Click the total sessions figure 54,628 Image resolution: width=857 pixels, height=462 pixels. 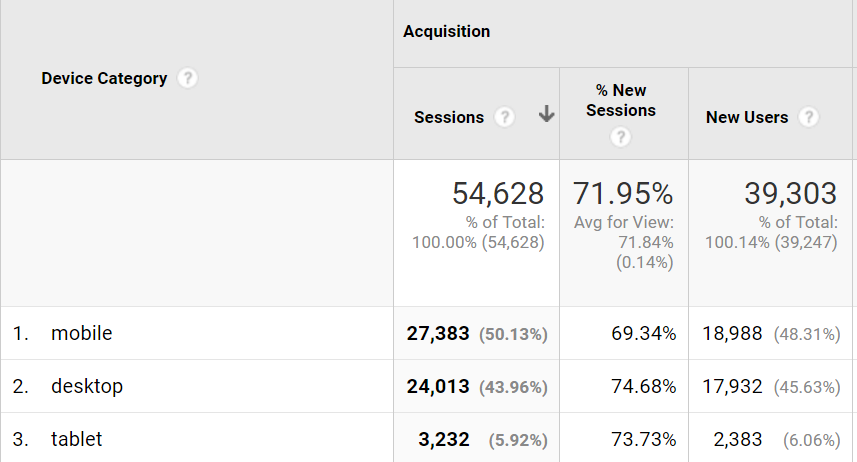click(x=498, y=193)
